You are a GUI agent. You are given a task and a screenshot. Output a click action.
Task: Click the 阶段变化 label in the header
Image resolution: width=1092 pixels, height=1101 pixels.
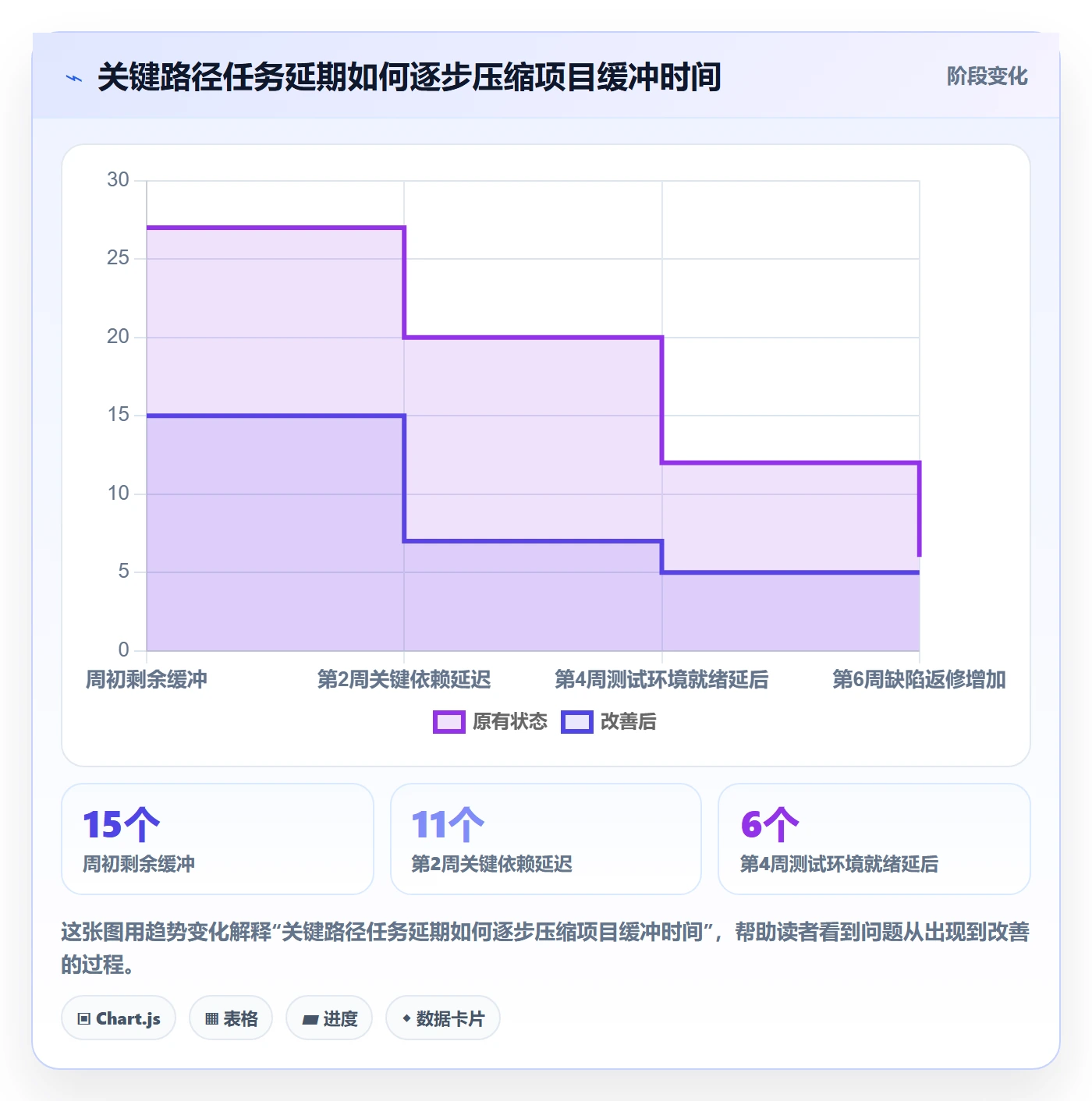coord(987,76)
